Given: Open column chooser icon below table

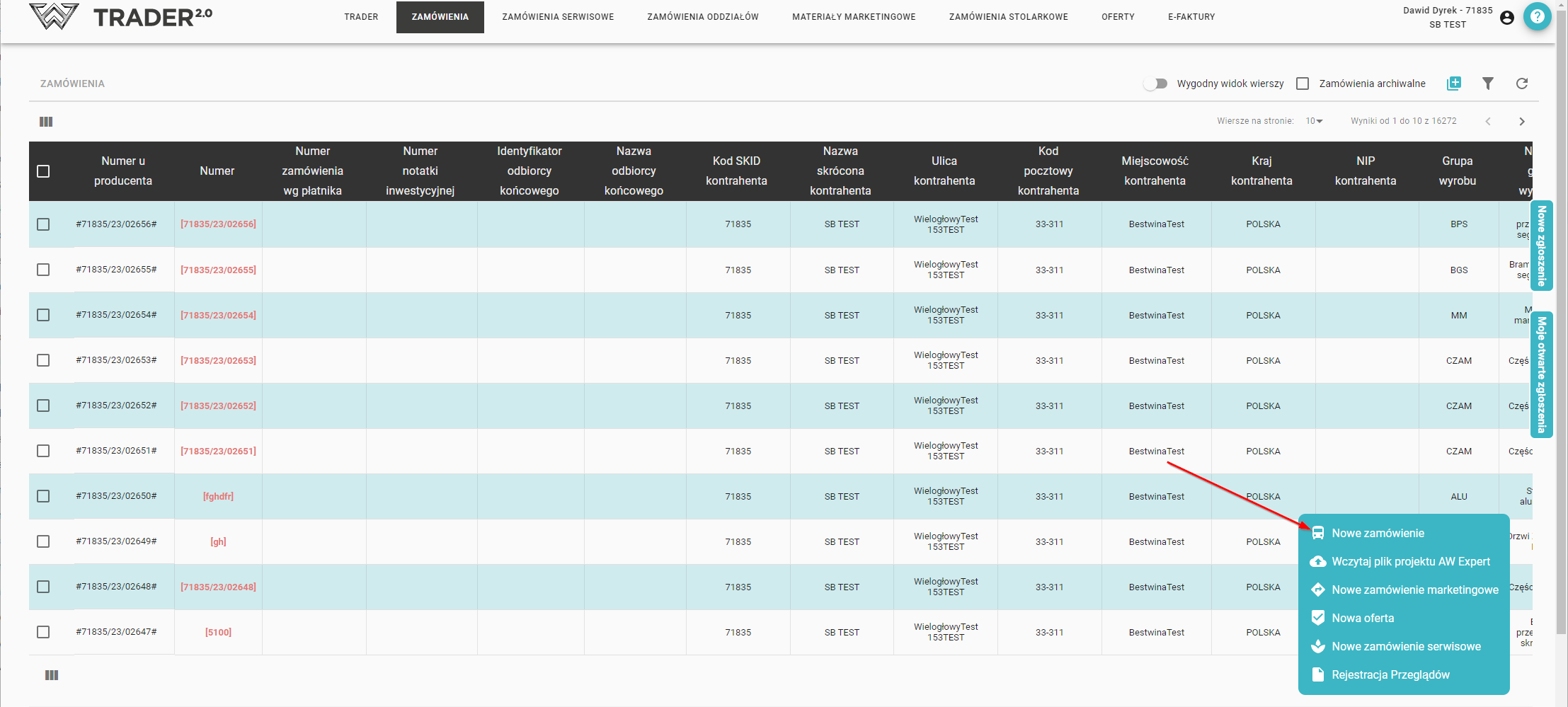Looking at the screenshot, I should pyautogui.click(x=52, y=675).
